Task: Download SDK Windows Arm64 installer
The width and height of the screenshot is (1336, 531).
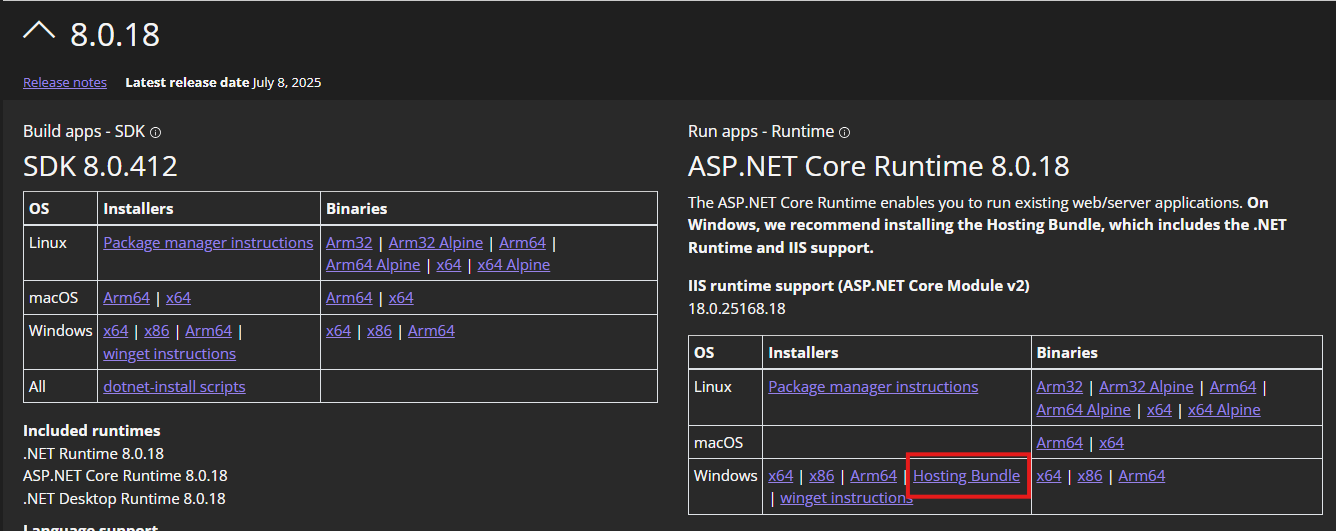Action: 208,330
